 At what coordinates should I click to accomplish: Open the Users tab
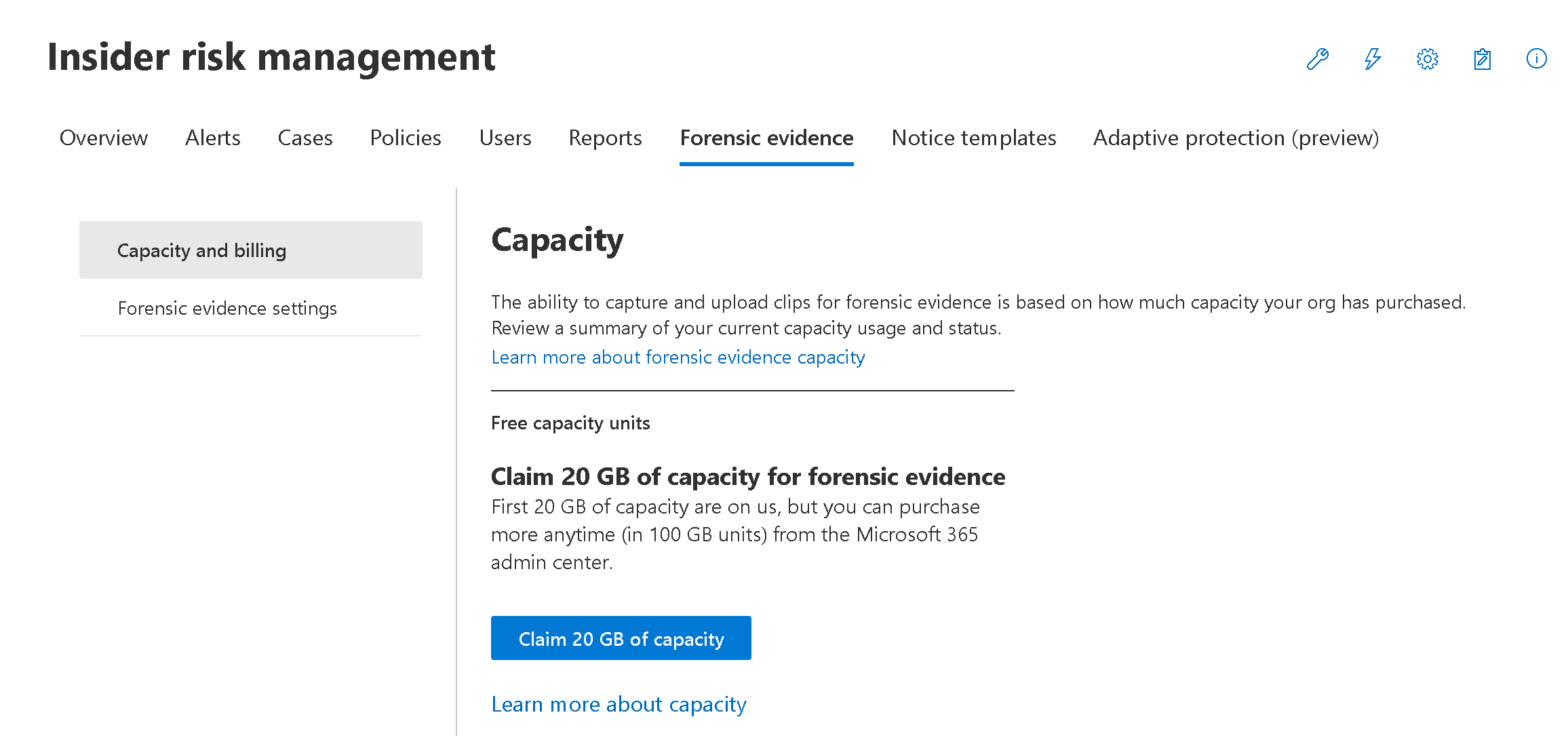pos(505,138)
